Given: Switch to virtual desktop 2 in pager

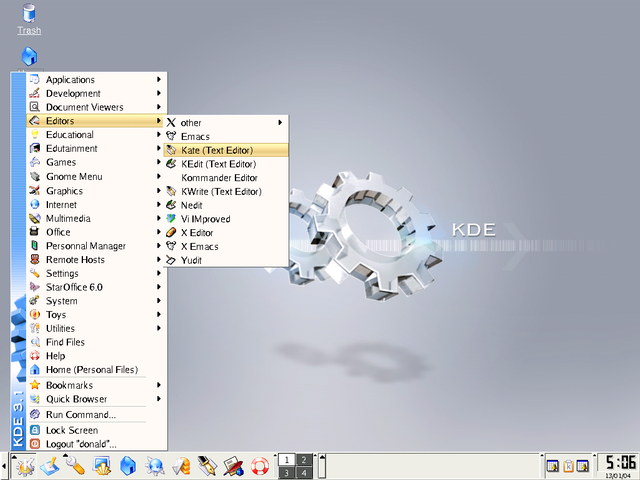Looking at the screenshot, I should click(x=304, y=460).
